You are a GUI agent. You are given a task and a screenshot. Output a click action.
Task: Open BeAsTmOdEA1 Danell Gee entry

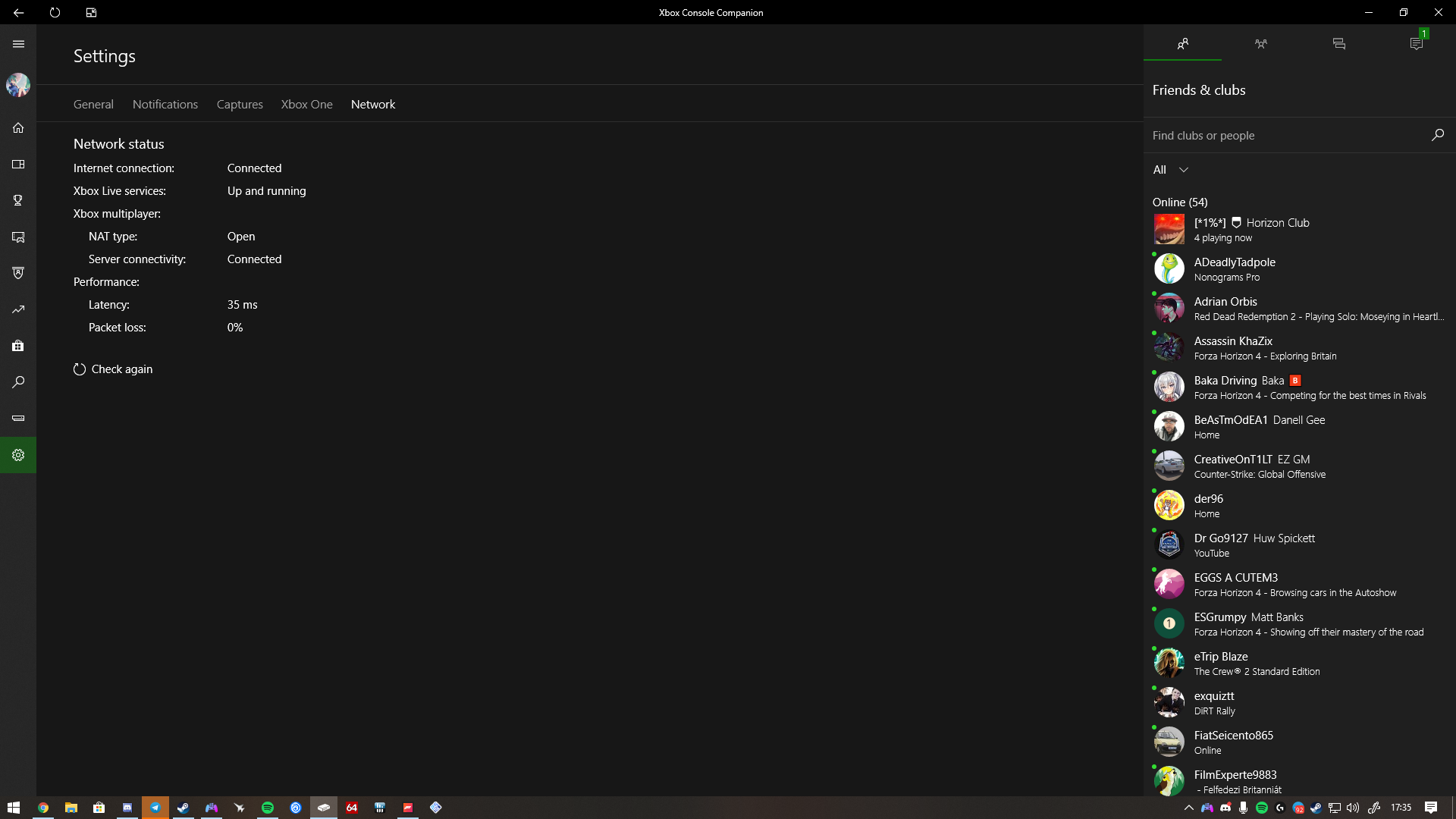1300,426
